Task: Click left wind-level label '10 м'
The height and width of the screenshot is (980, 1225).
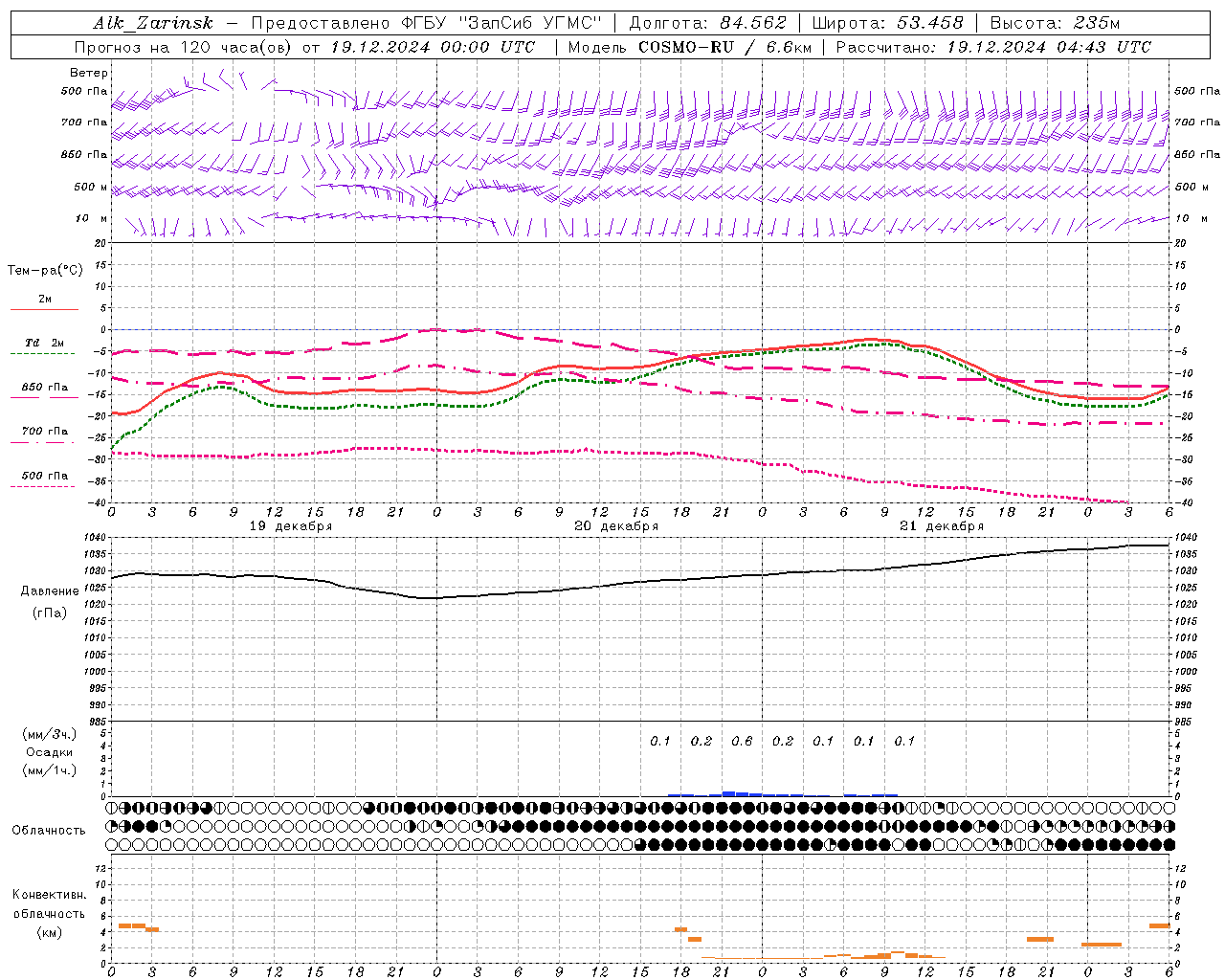Action: coord(91,218)
